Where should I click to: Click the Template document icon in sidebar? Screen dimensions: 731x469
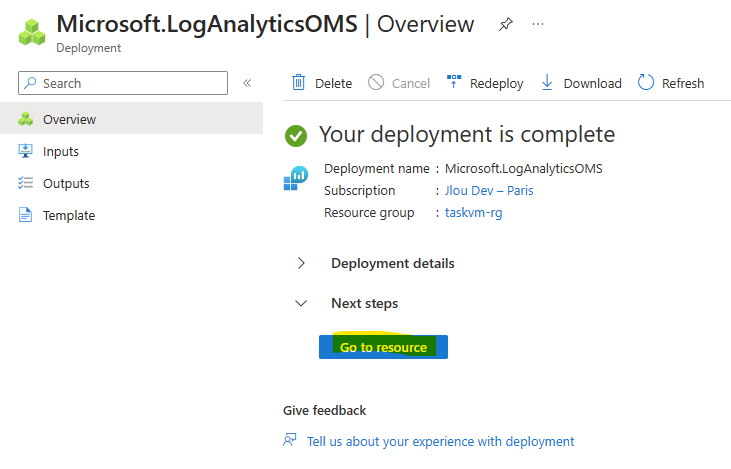point(25,215)
